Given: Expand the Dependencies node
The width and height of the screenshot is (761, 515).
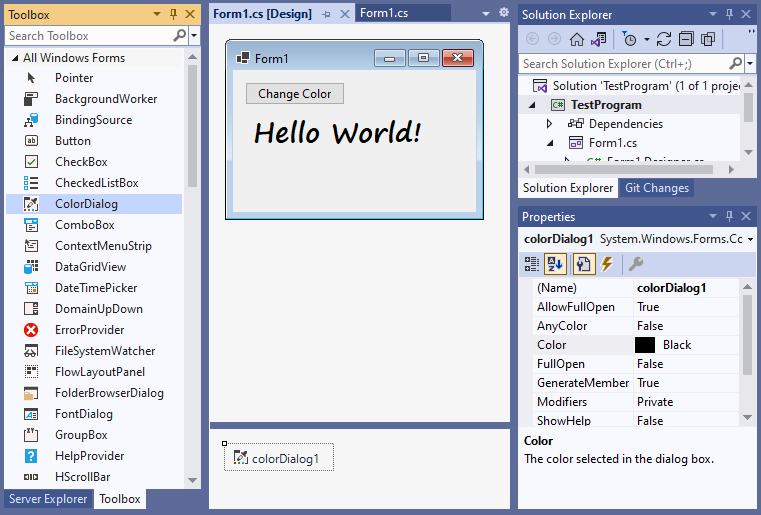Looking at the screenshot, I should coord(549,124).
